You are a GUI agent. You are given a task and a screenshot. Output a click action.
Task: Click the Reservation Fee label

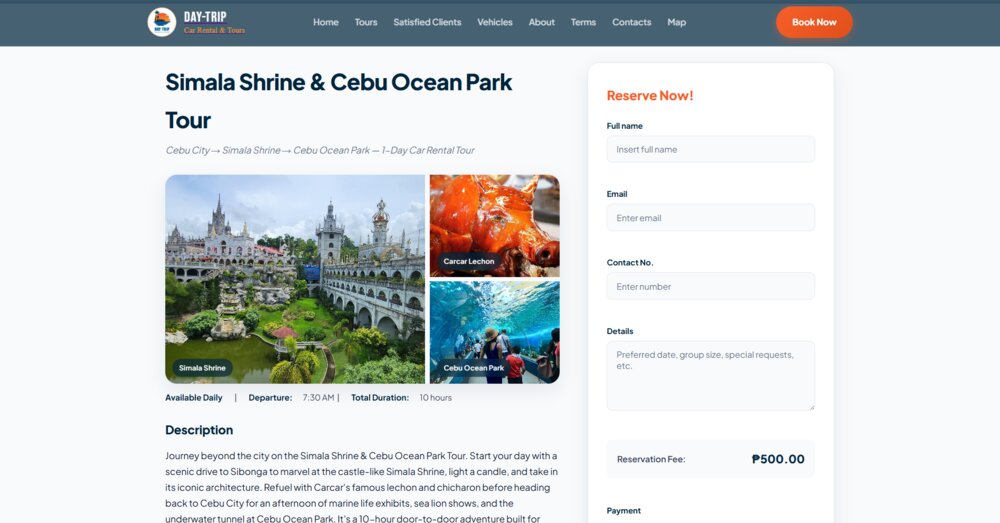651,459
